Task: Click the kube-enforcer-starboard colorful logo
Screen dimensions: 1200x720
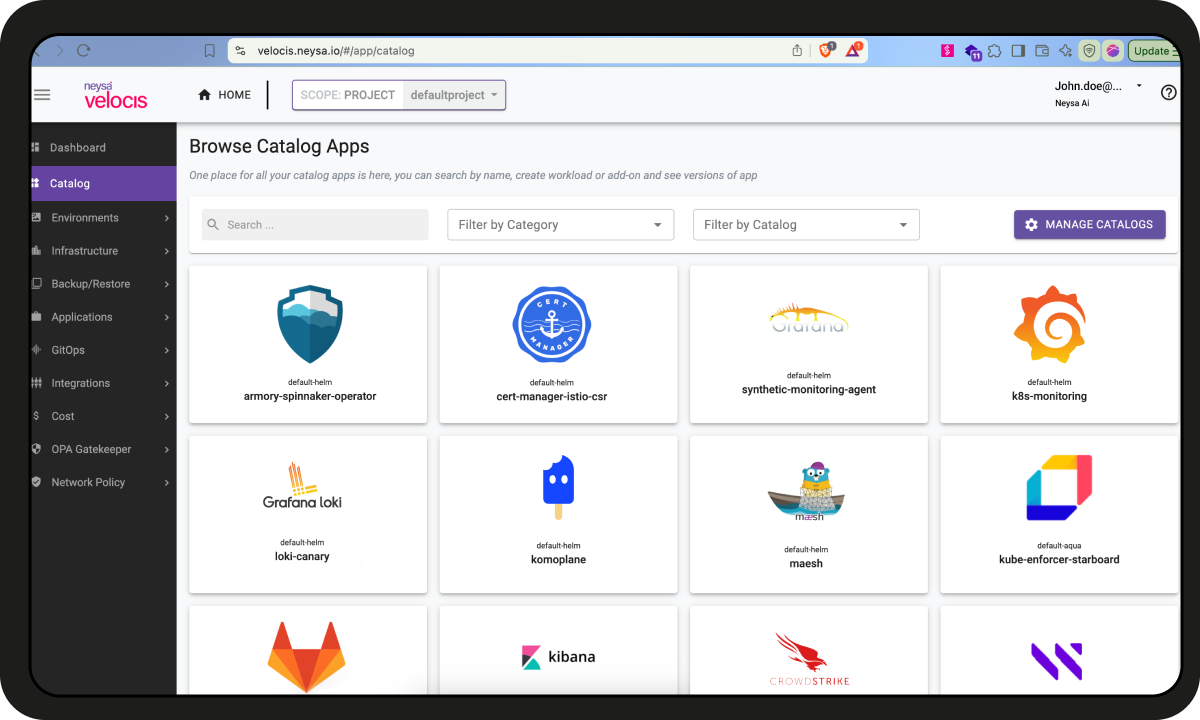Action: 1059,488
